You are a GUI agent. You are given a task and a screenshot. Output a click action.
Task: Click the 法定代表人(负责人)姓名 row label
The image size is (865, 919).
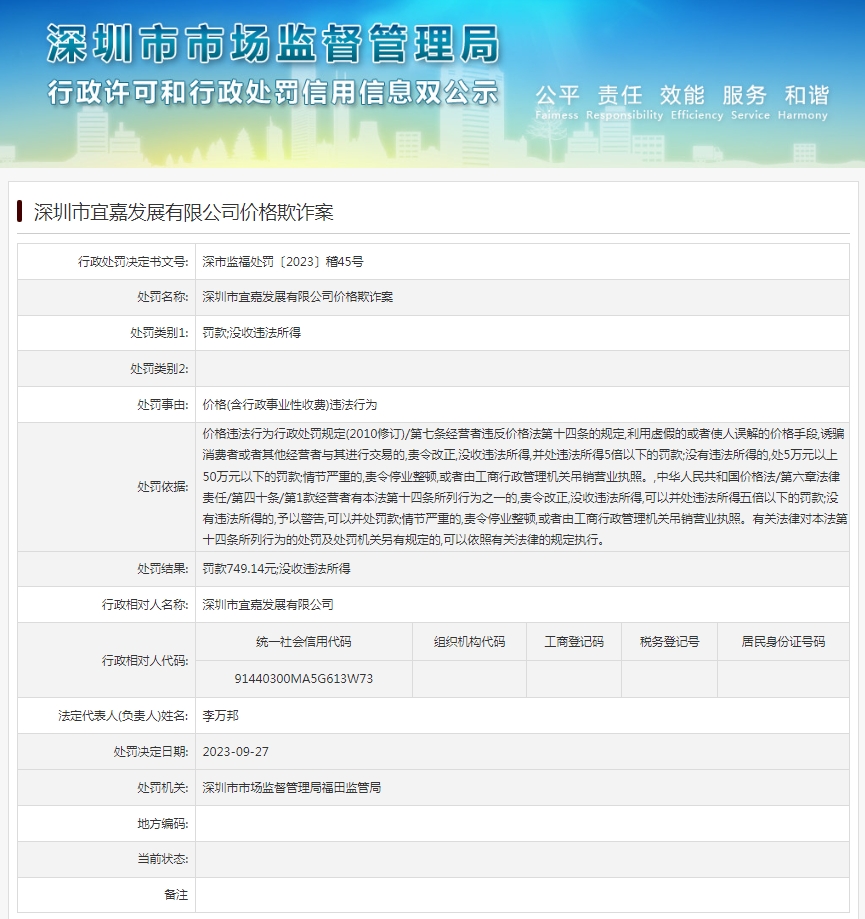pos(123,716)
